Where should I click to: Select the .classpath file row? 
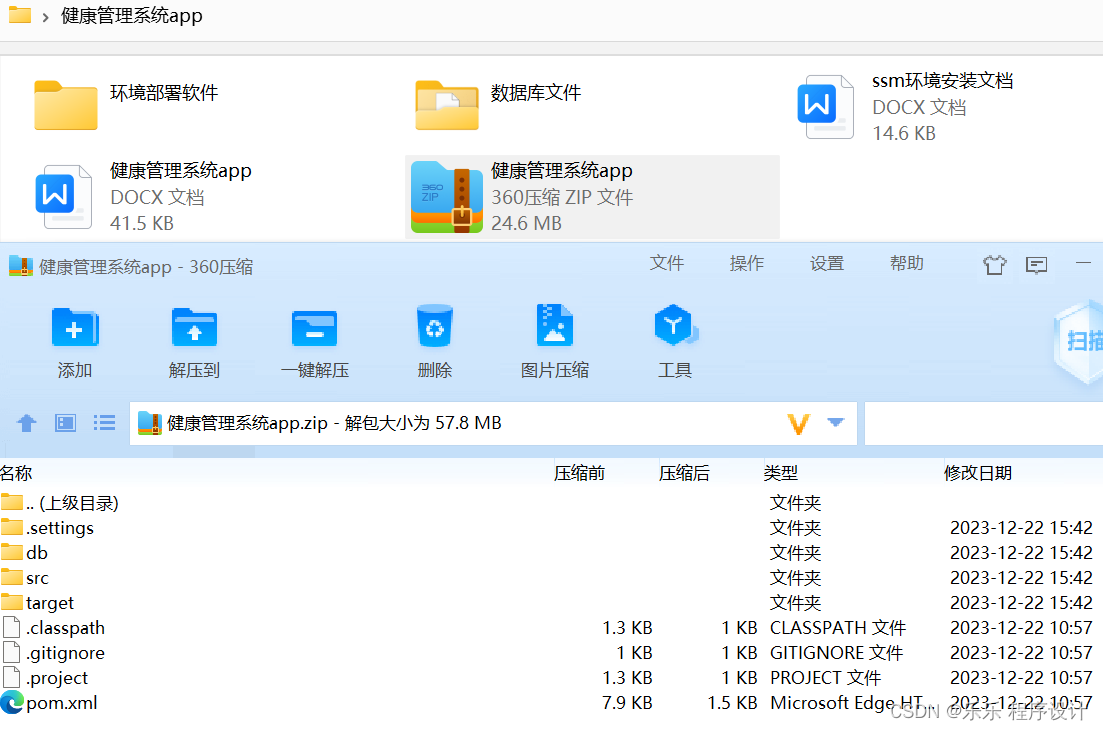pos(552,628)
